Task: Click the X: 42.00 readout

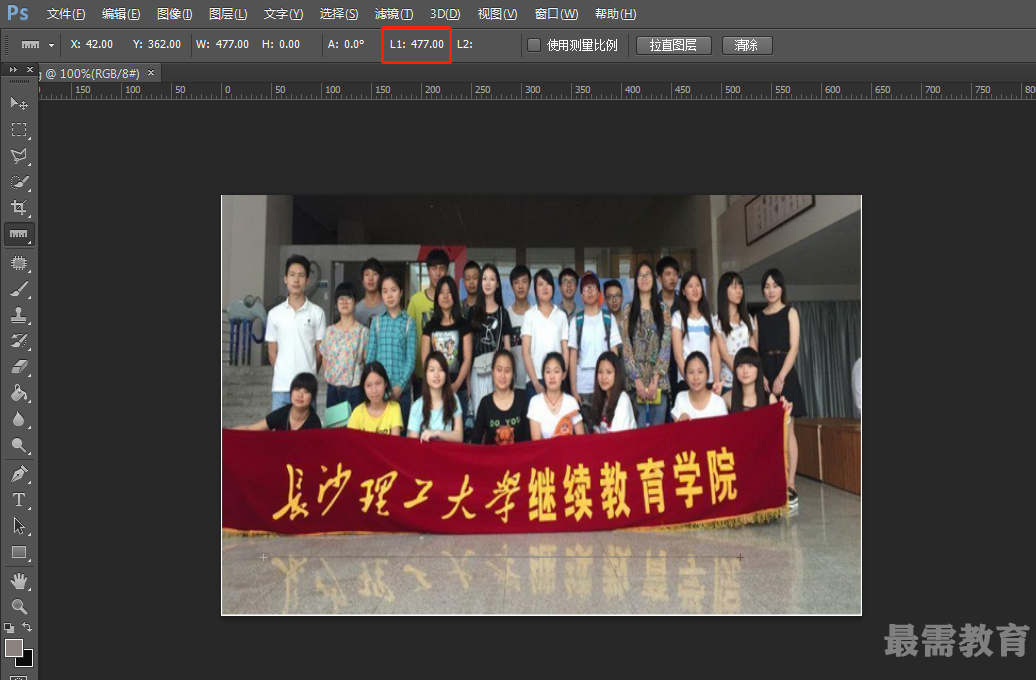Action: click(92, 44)
